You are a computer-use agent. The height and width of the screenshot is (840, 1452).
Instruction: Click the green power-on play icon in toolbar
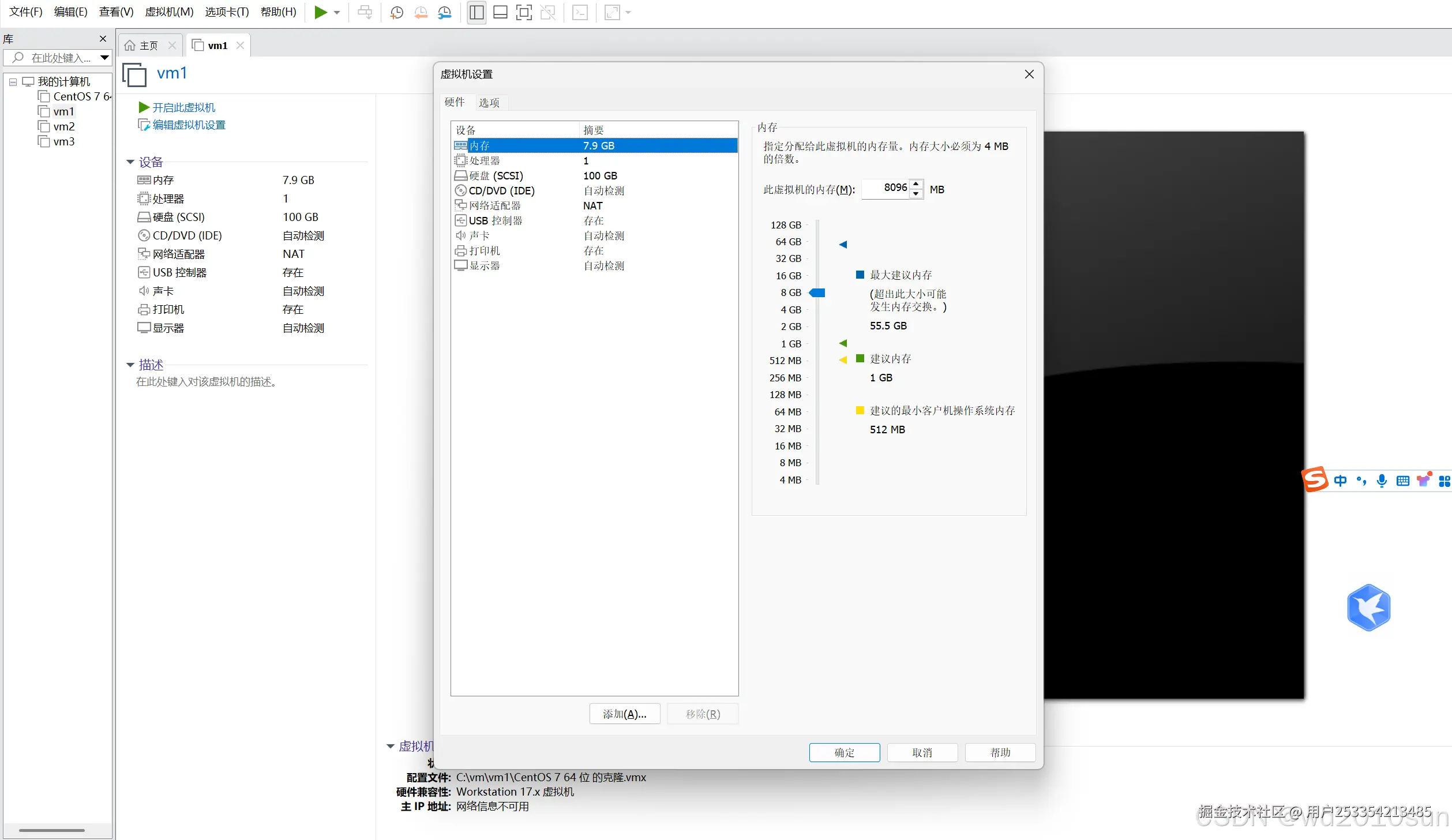320,12
